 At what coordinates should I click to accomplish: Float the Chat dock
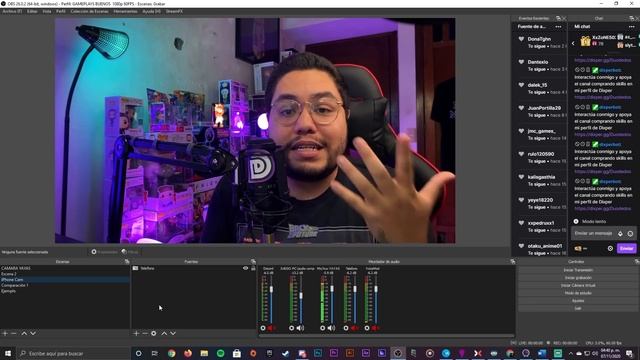[632, 18]
